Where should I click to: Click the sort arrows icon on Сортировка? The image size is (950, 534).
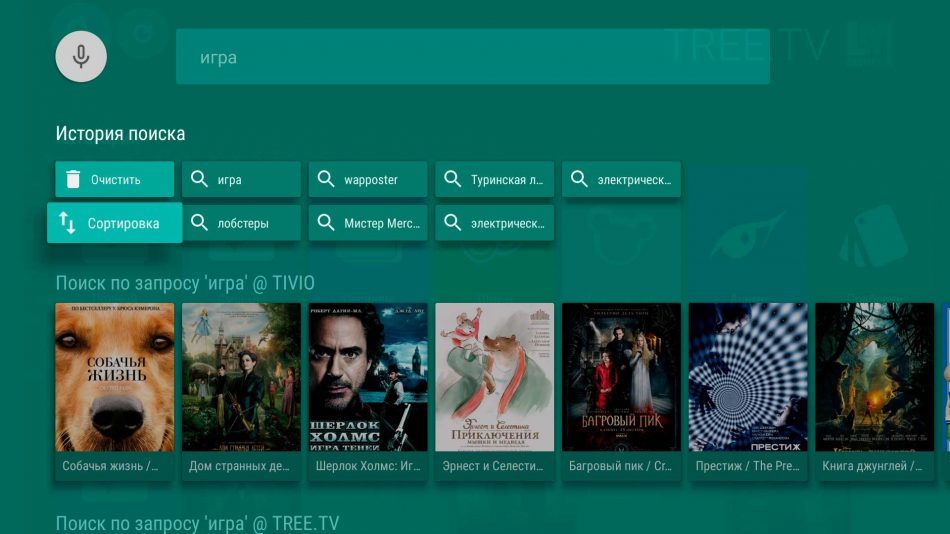[67, 223]
